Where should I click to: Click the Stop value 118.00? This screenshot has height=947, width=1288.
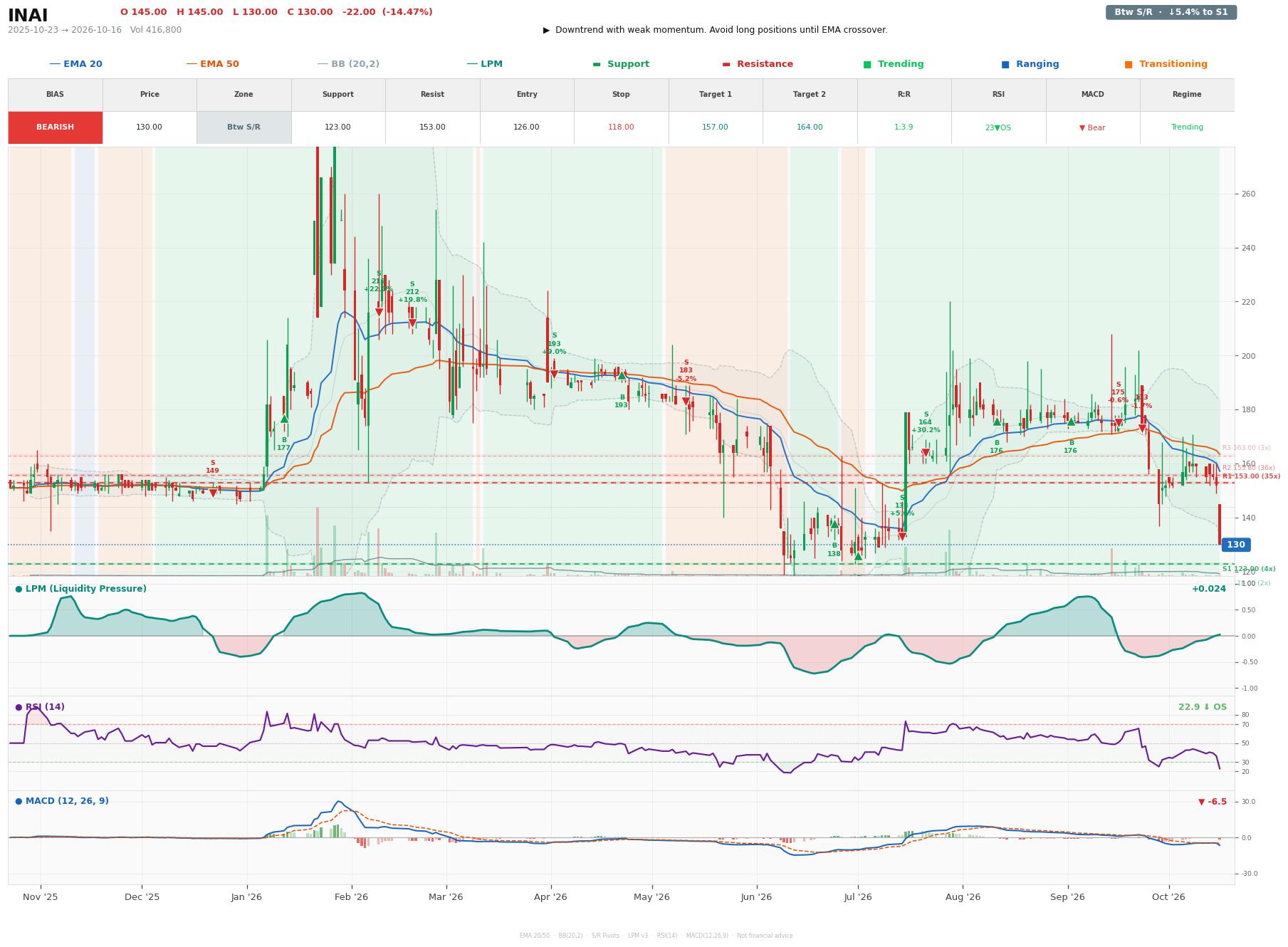click(x=621, y=127)
